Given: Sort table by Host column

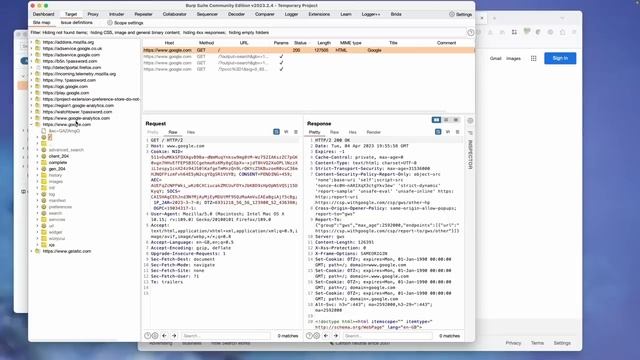Looking at the screenshot, I should (x=169, y=43).
